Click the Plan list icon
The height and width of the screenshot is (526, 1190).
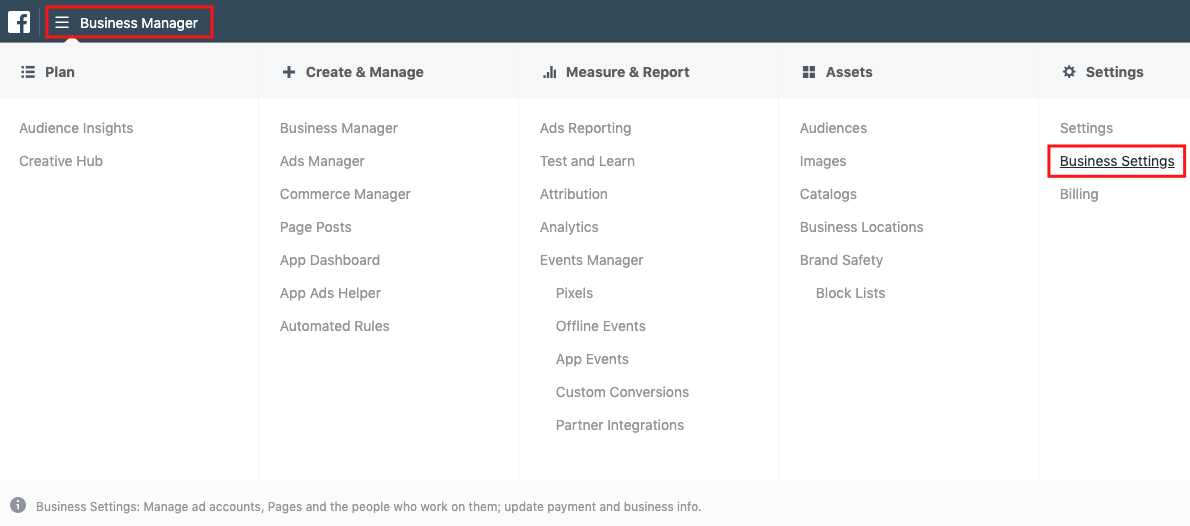(x=28, y=72)
